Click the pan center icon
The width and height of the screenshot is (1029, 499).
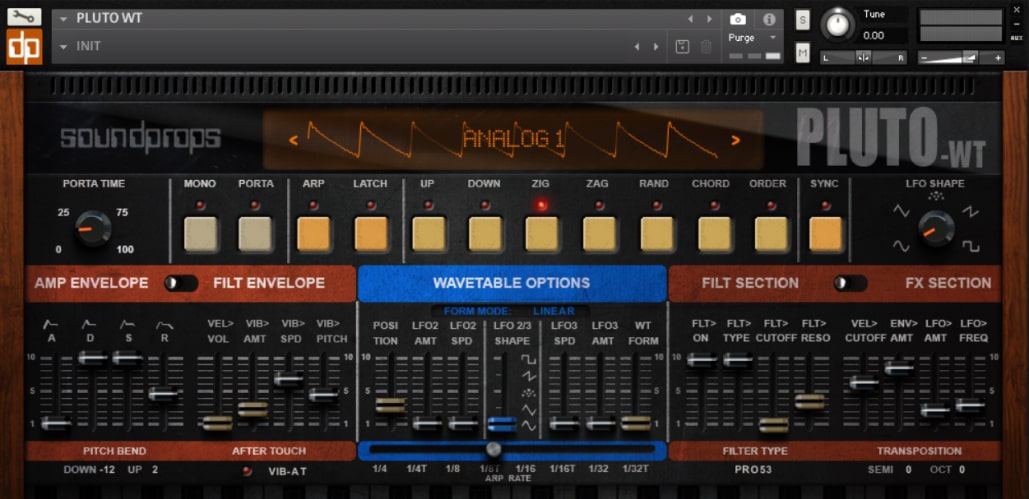click(x=864, y=58)
